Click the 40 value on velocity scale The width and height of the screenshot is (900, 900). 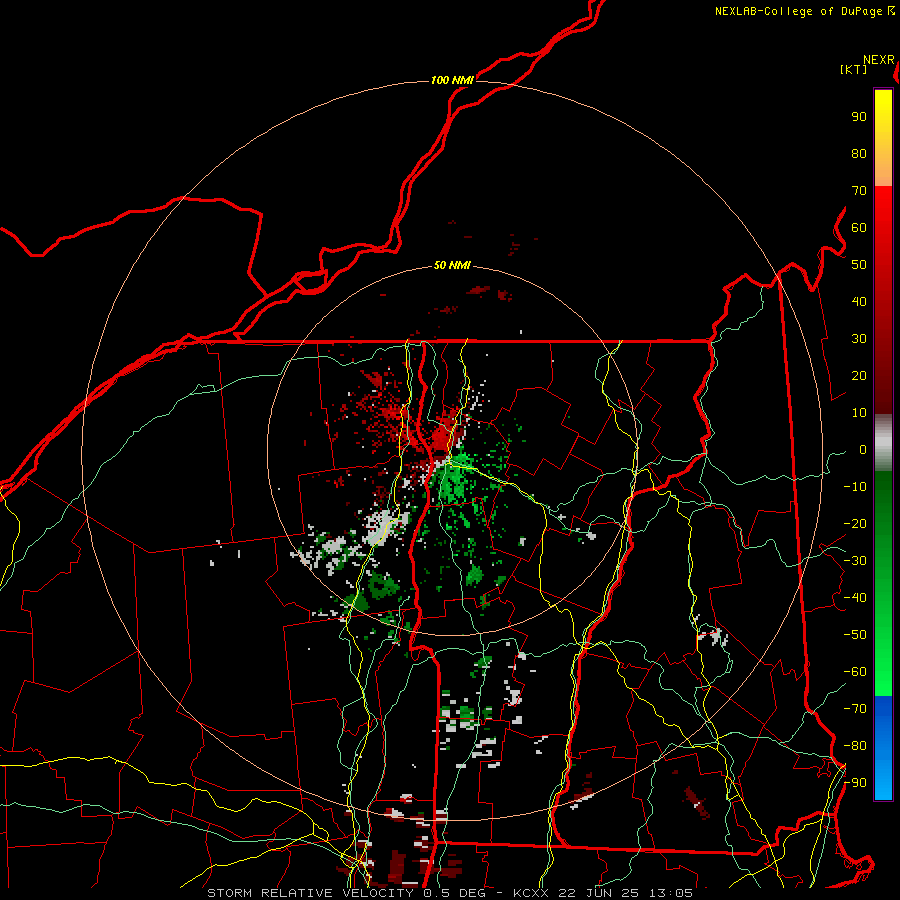(x=859, y=301)
